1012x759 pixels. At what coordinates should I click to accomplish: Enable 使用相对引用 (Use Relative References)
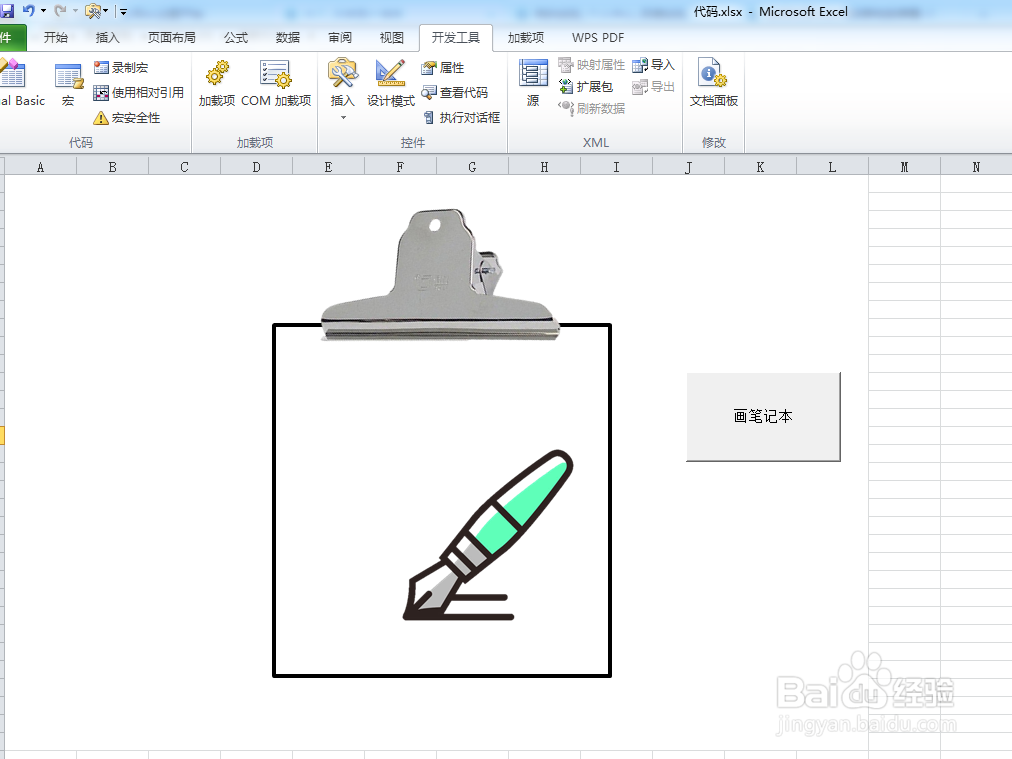[135, 92]
